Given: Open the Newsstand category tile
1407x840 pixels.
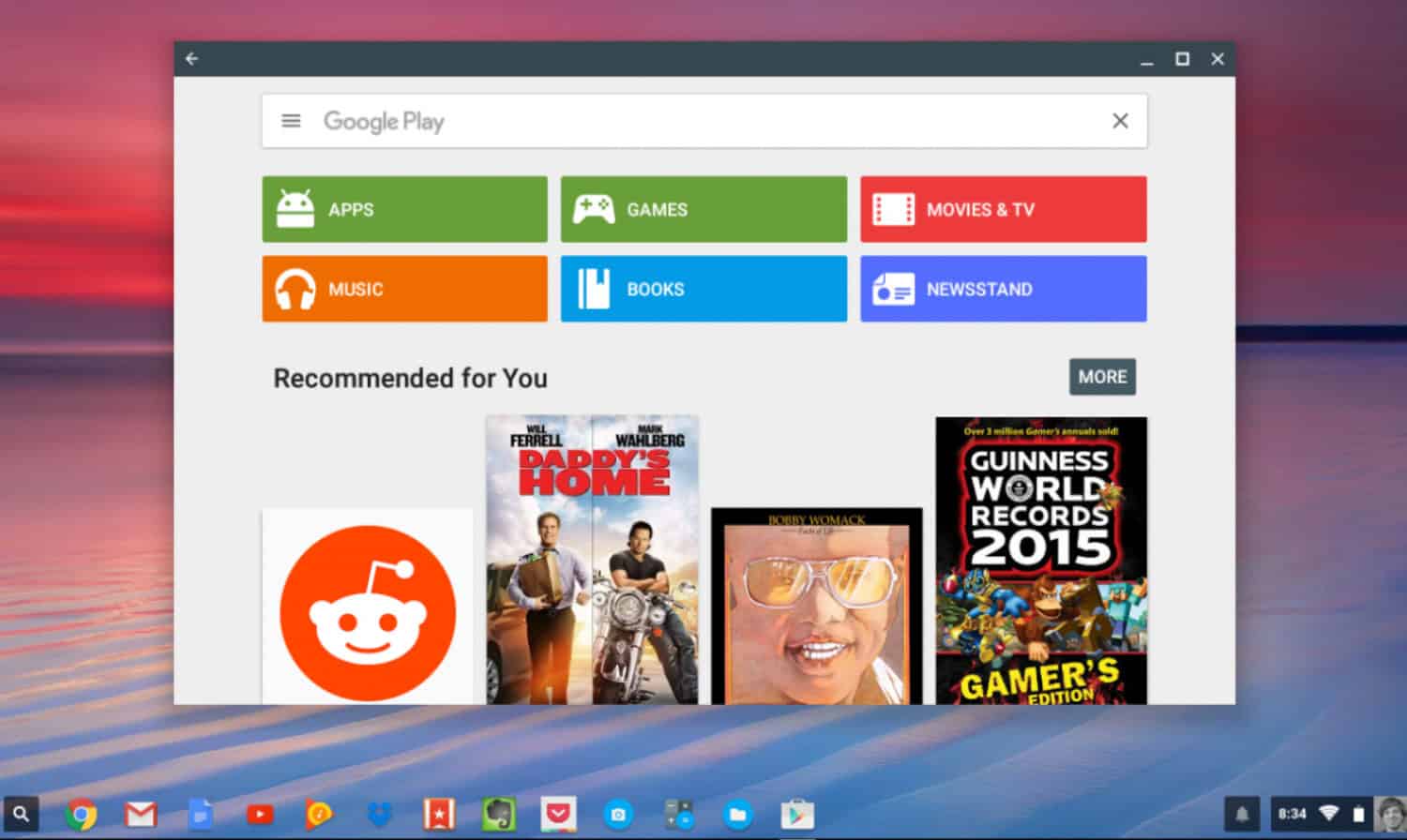Looking at the screenshot, I should click(1003, 289).
